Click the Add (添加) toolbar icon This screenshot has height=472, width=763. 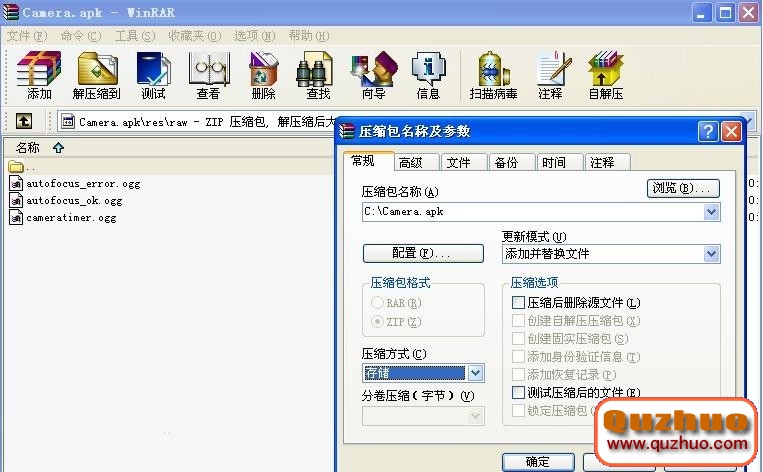(x=39, y=75)
